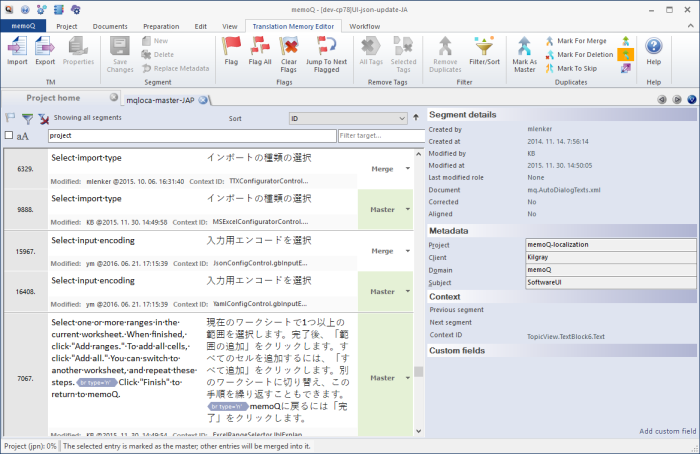Viewport: 700px width, 454px height.
Task: Click the segment list scroll up arrow
Action: 418,154
